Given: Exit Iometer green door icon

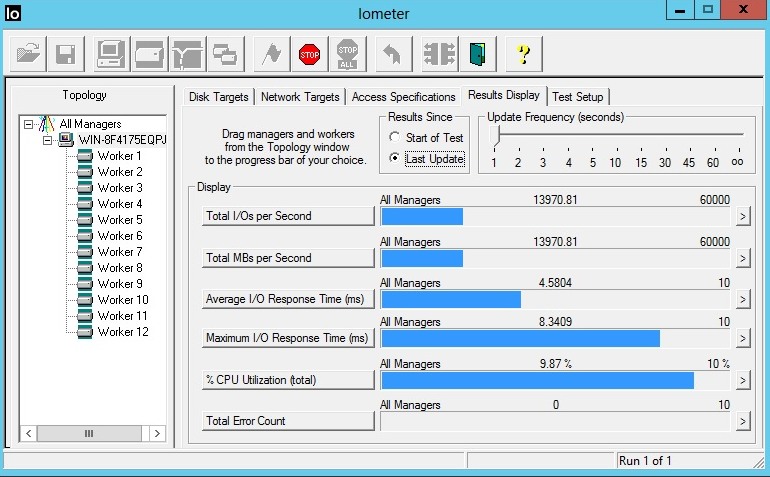Looking at the screenshot, I should tap(478, 54).
